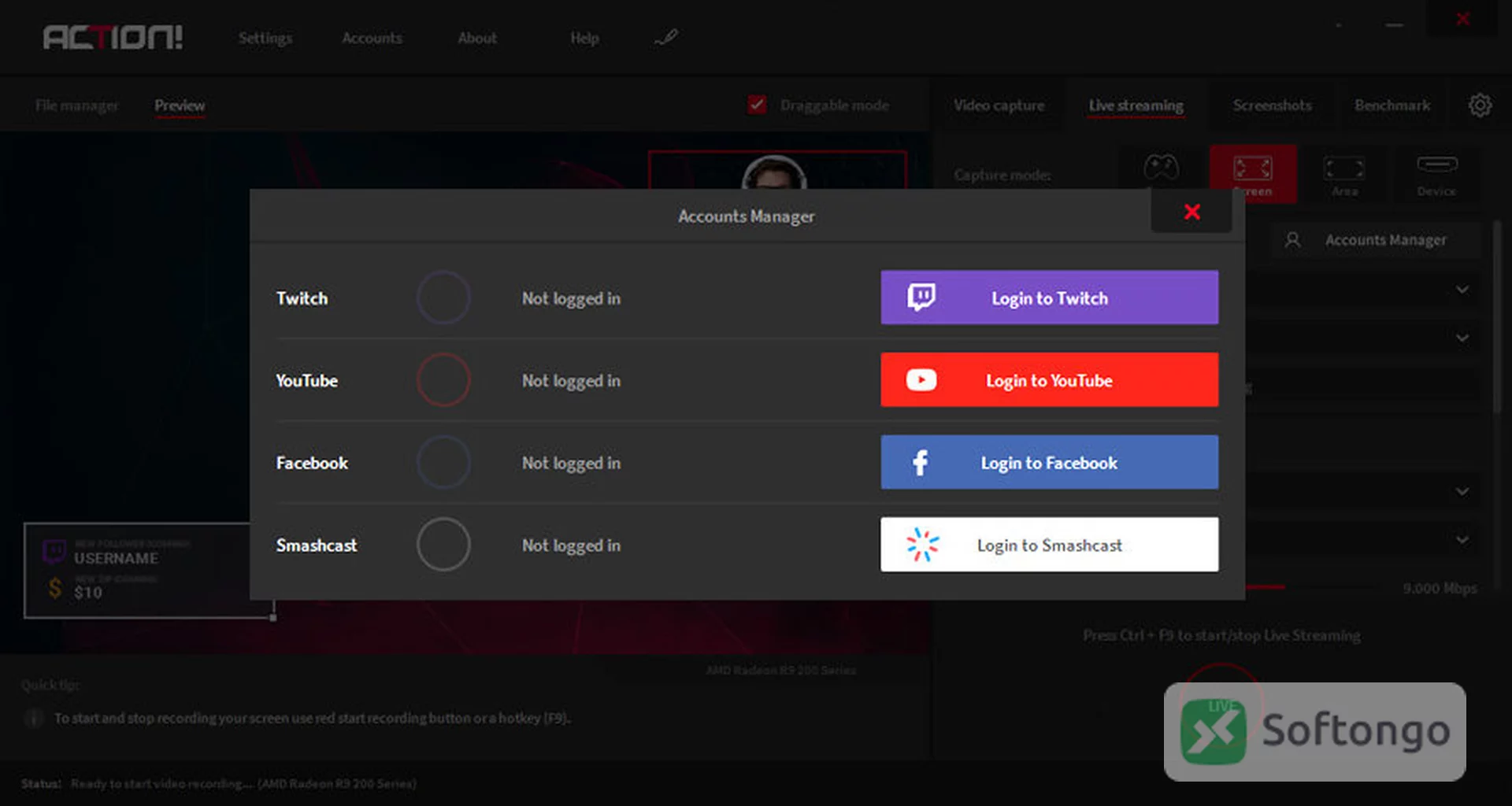This screenshot has width=1512, height=806.
Task: Click Login to Smashcast button
Action: [x=1049, y=545]
